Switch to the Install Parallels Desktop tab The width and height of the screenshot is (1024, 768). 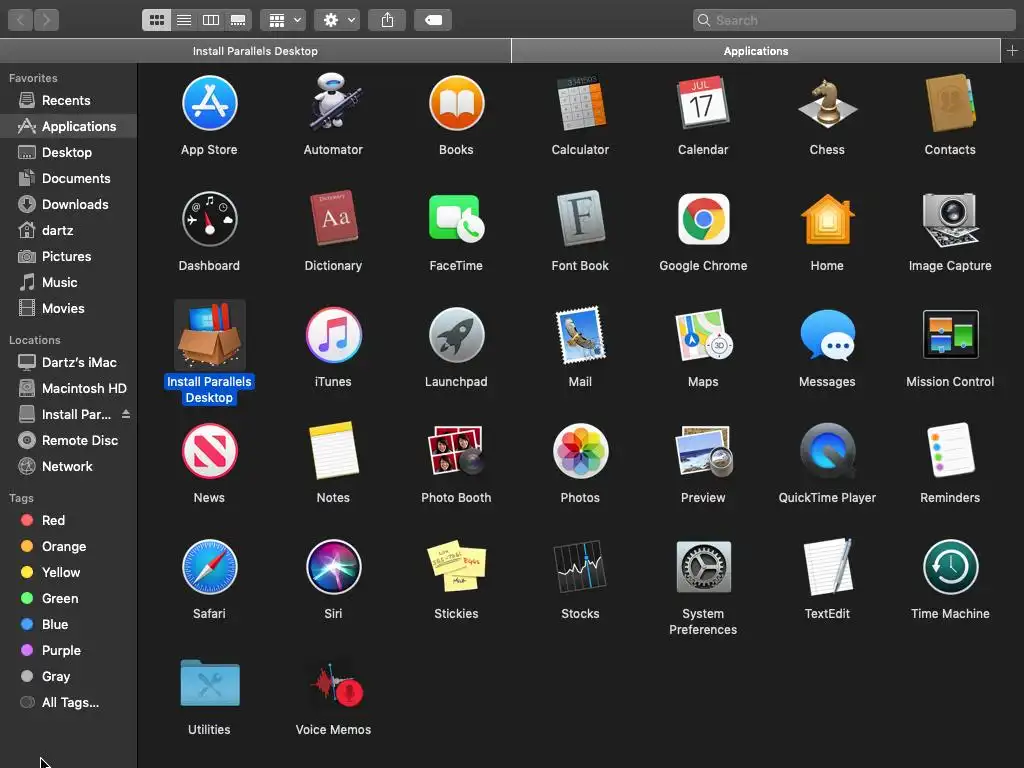click(255, 51)
